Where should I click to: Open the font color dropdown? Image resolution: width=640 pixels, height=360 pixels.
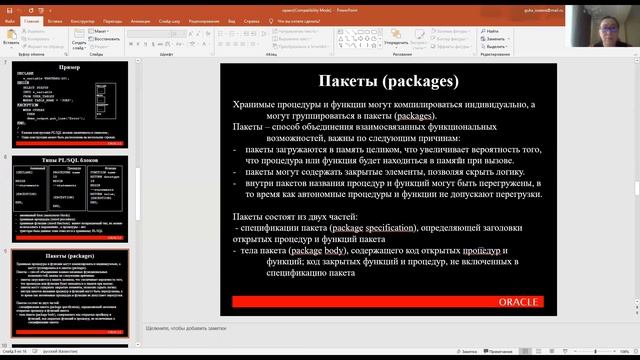tap(205, 44)
